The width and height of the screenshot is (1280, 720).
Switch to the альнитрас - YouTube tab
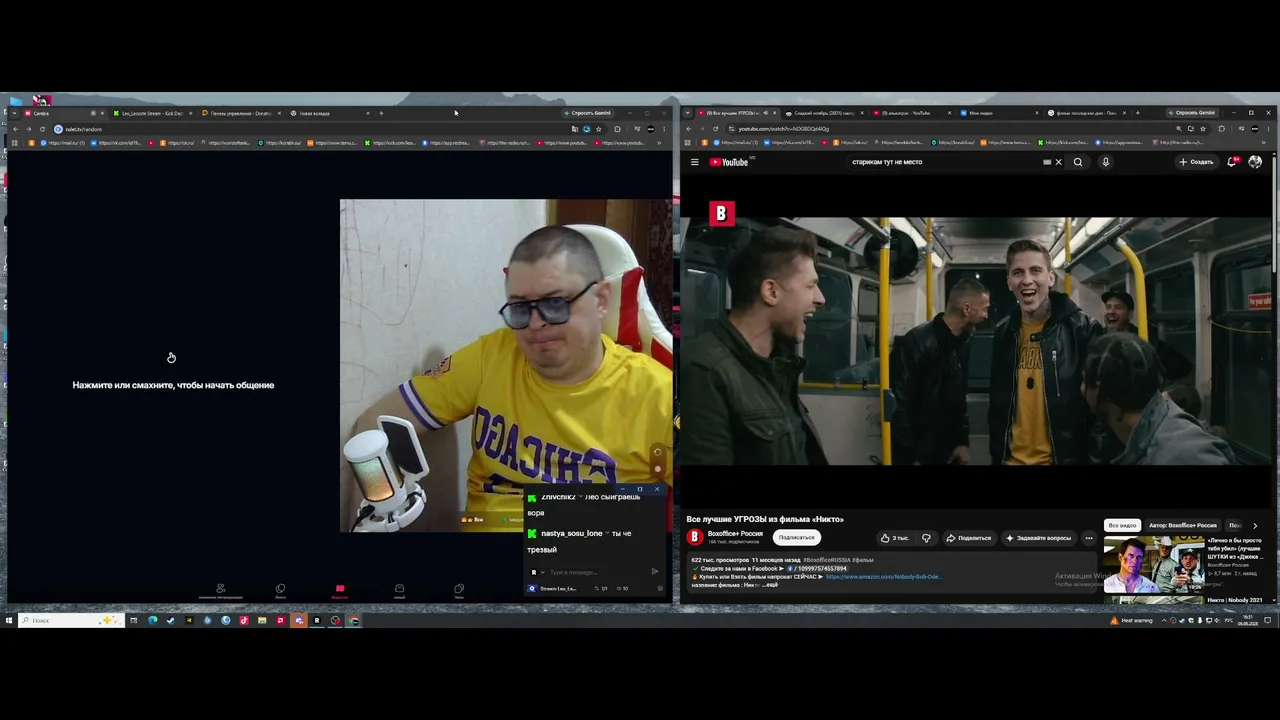click(x=911, y=113)
